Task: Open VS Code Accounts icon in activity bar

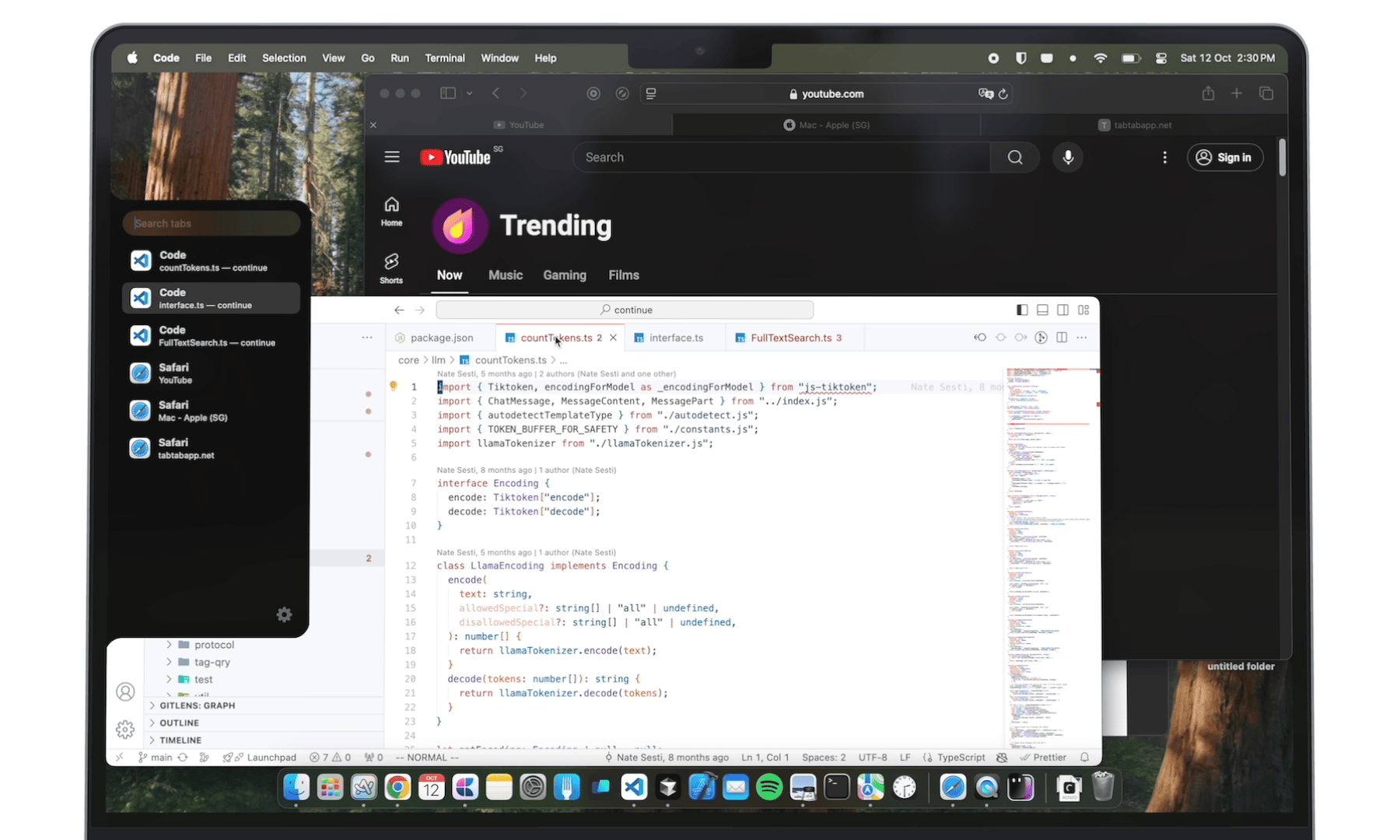Action: tap(125, 691)
